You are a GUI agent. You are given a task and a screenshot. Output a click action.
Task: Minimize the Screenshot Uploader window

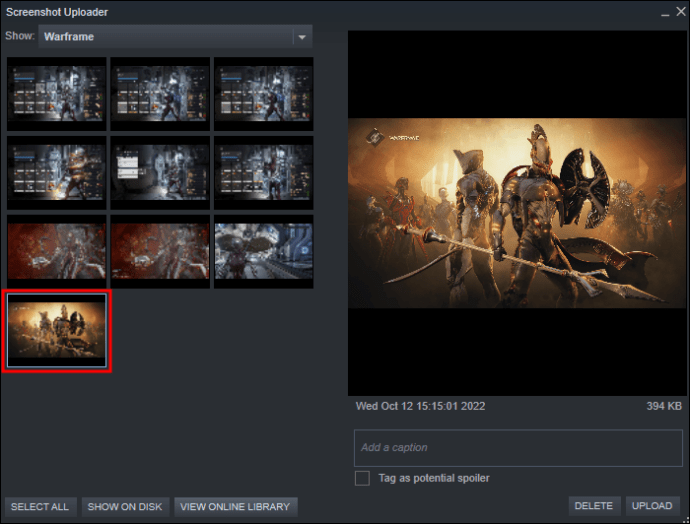click(x=665, y=13)
